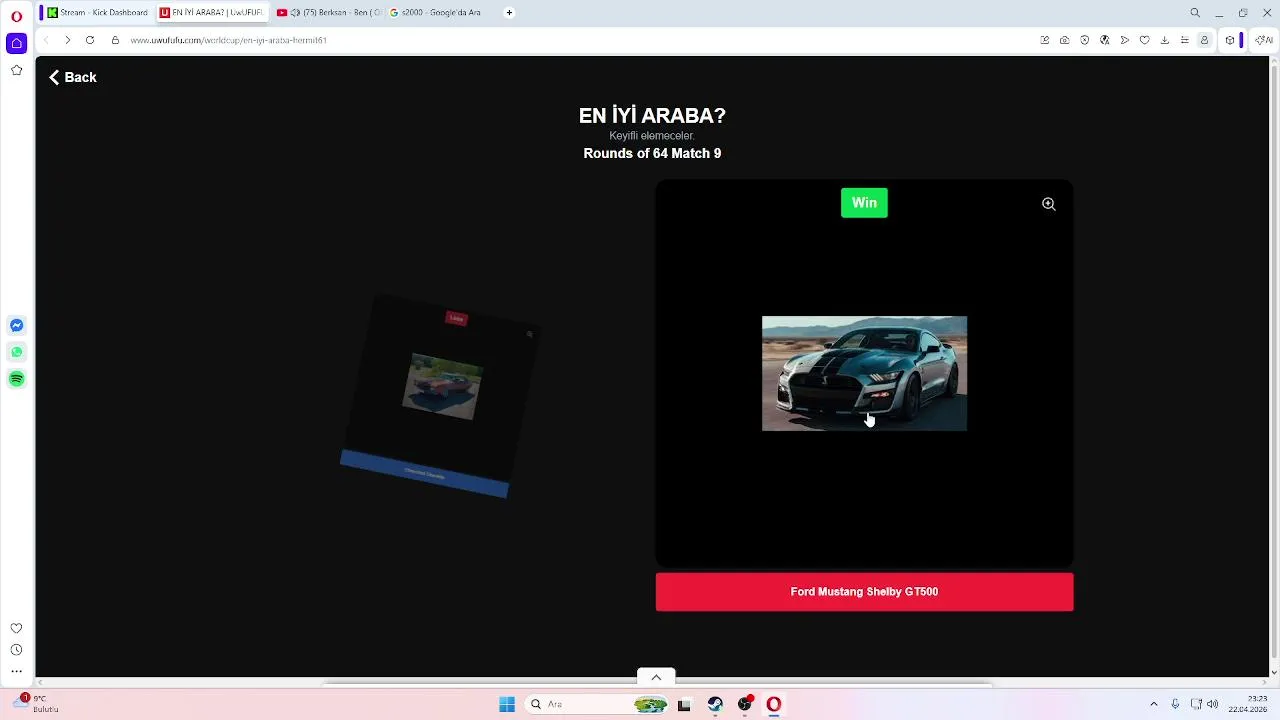The image size is (1280, 720).
Task: Open Steam from the taskbar
Action: click(x=715, y=704)
